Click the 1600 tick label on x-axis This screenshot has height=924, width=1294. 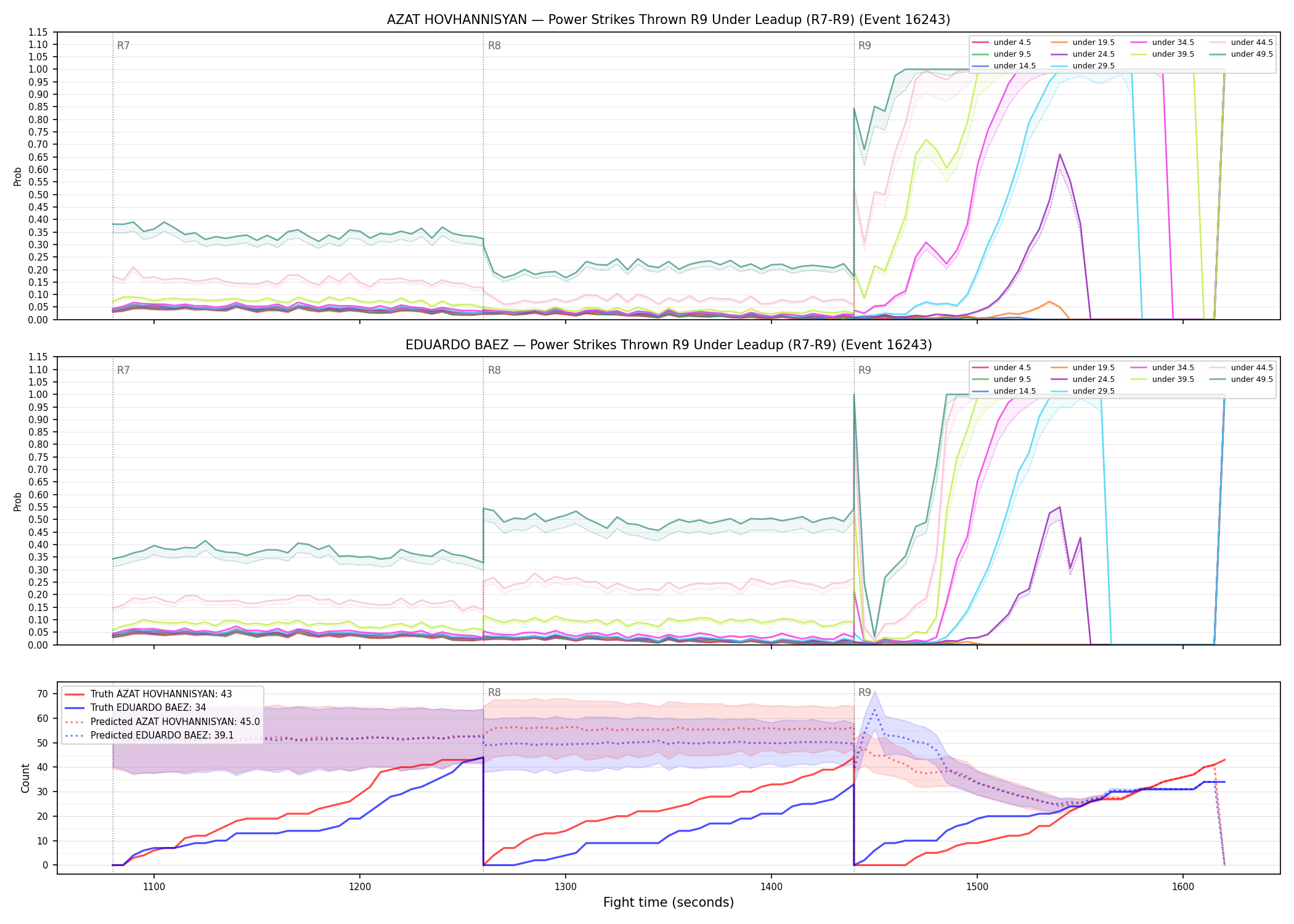[x=1183, y=886]
